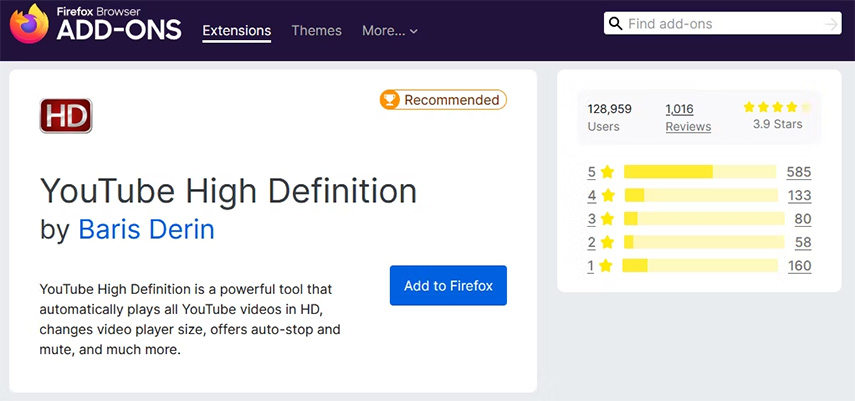Screen dimensions: 855x401
Task: Click the YouTube High Definition title
Action: (228, 191)
